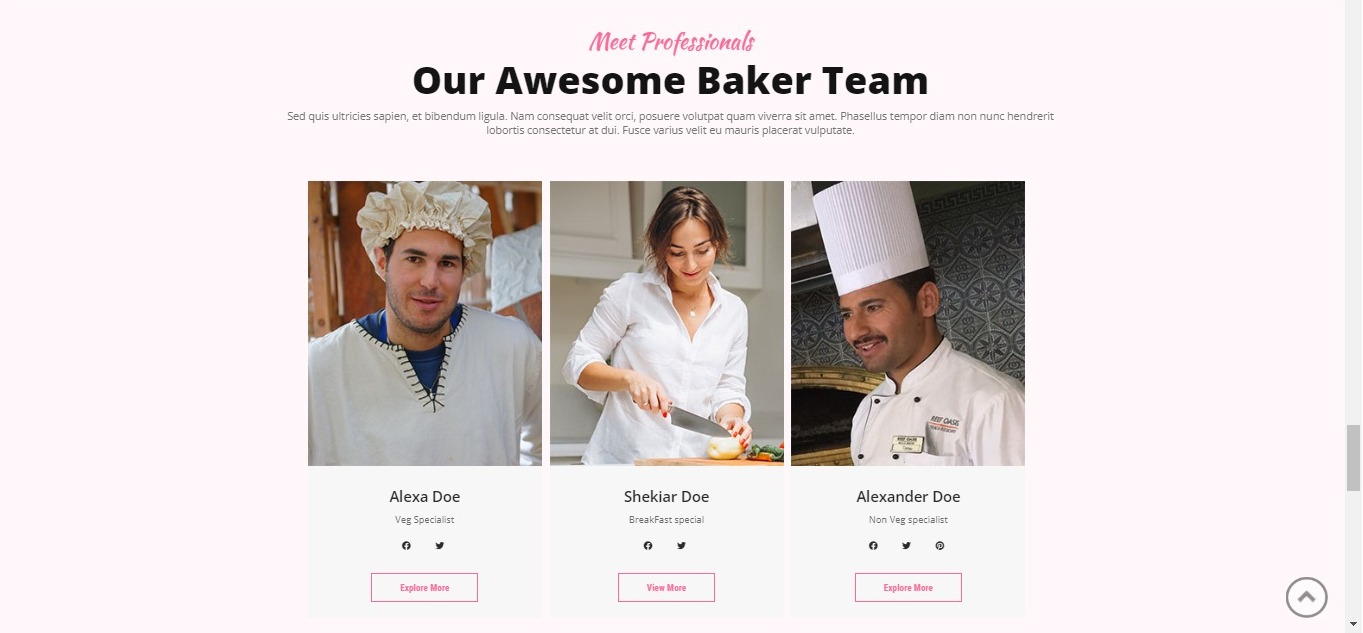1363x633 pixels.
Task: Click the page vertical scrollbar thumb
Action: 1354,457
